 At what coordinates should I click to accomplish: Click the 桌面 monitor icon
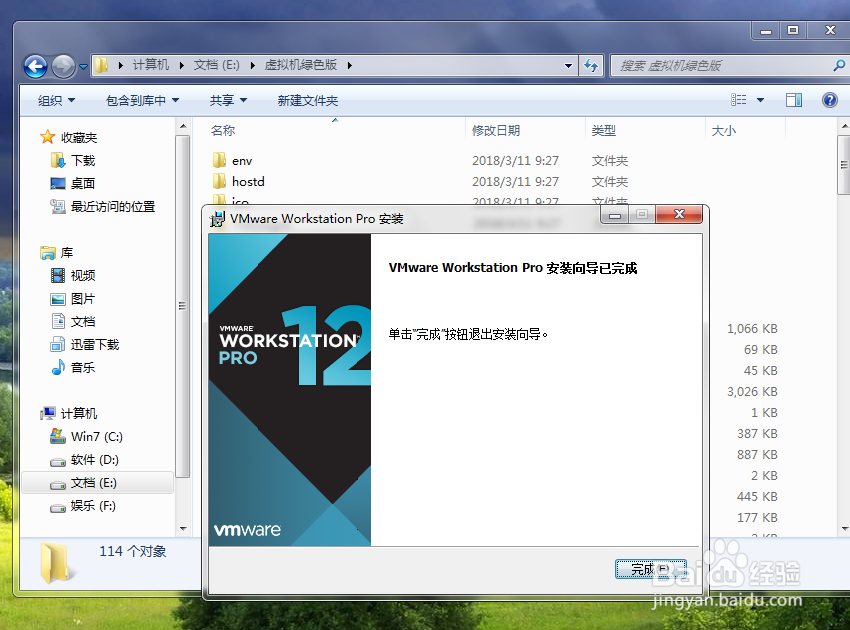[x=58, y=184]
